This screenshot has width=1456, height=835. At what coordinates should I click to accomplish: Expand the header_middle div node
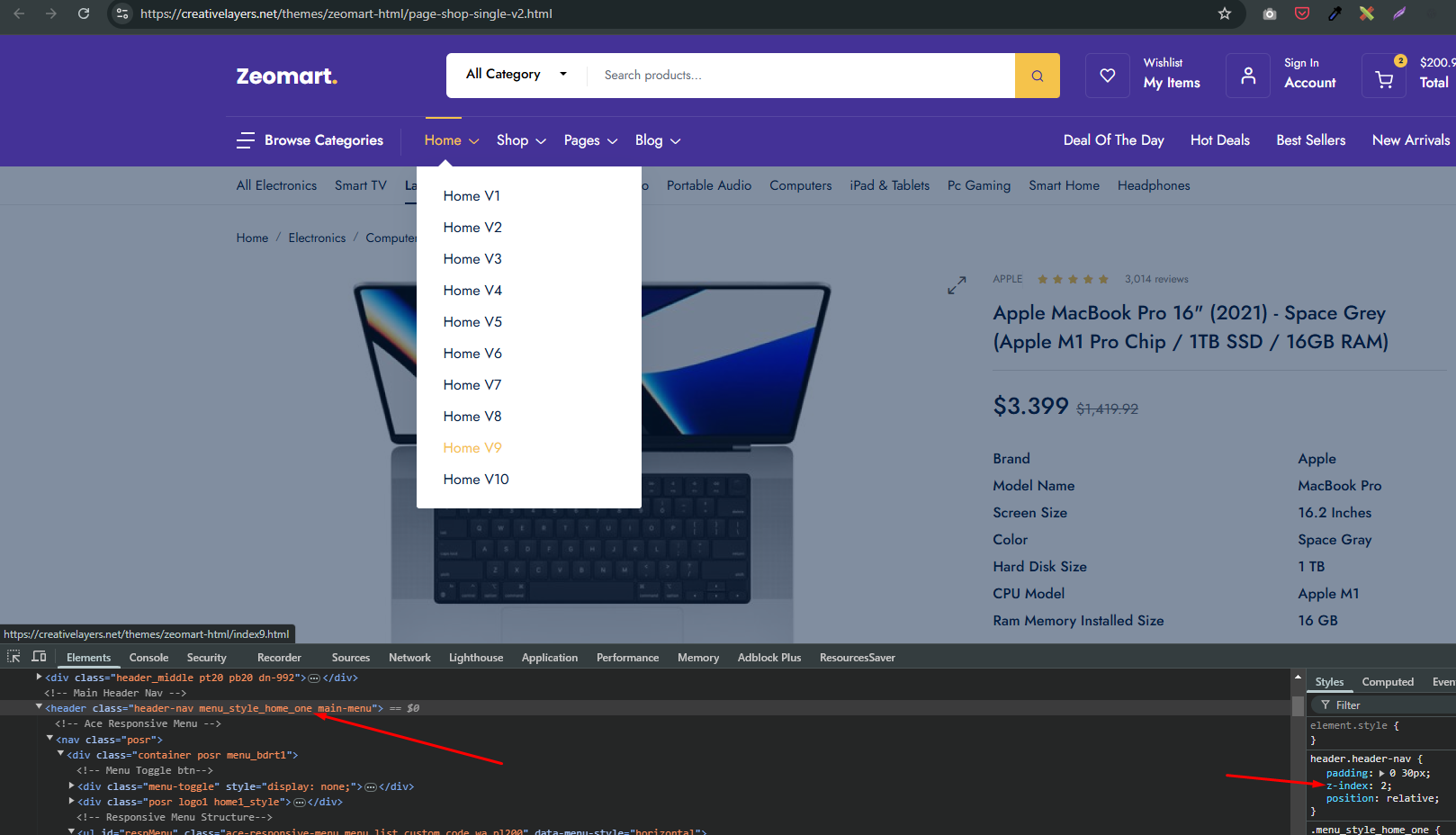(39, 677)
